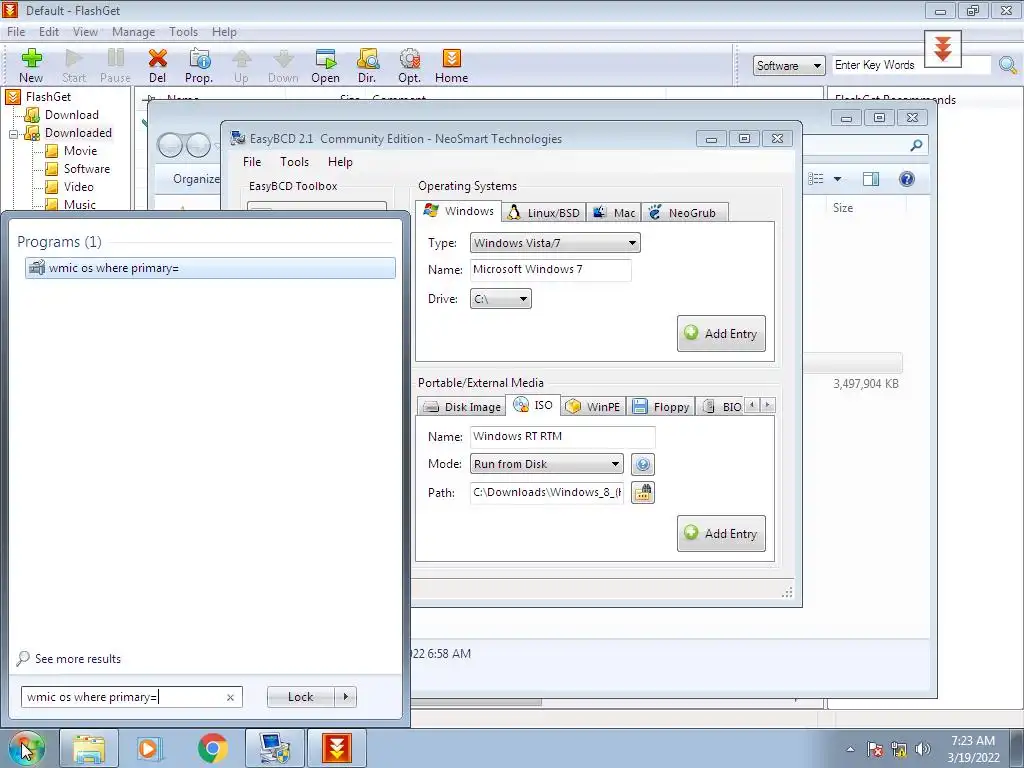Click the Up arrow toolbar icon
This screenshot has height=768, width=1024.
241,65
